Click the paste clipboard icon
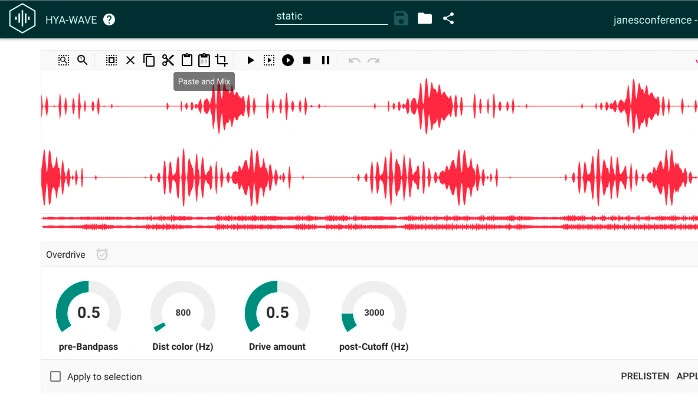 186,60
